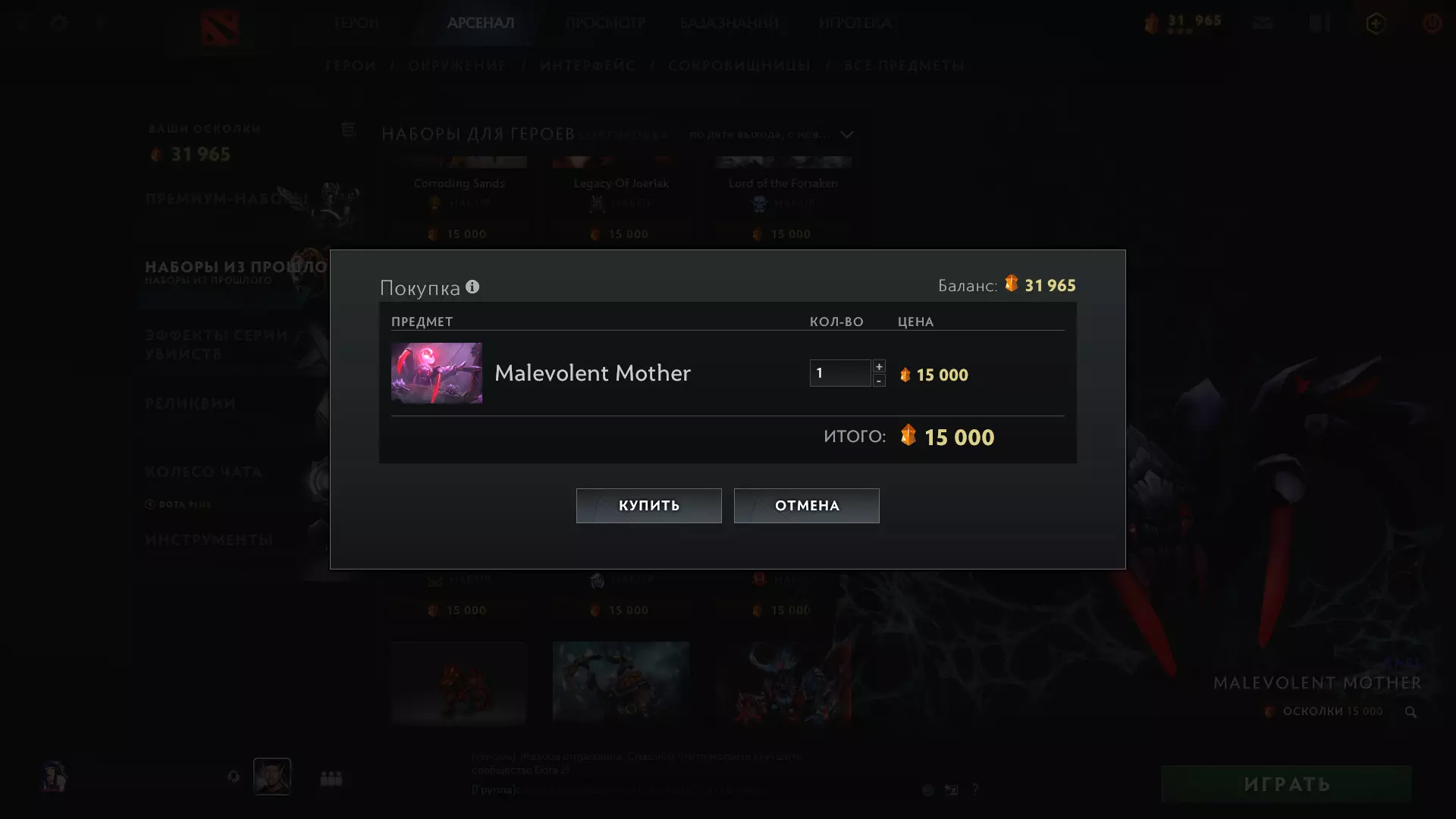
Task: Open the Dota 2 logo home icon
Action: [221, 27]
